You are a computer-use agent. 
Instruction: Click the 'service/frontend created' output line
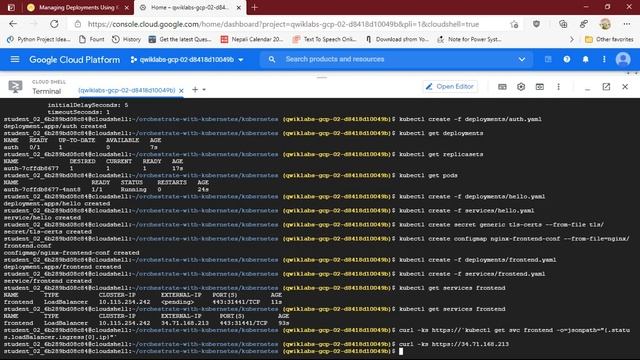(48, 281)
